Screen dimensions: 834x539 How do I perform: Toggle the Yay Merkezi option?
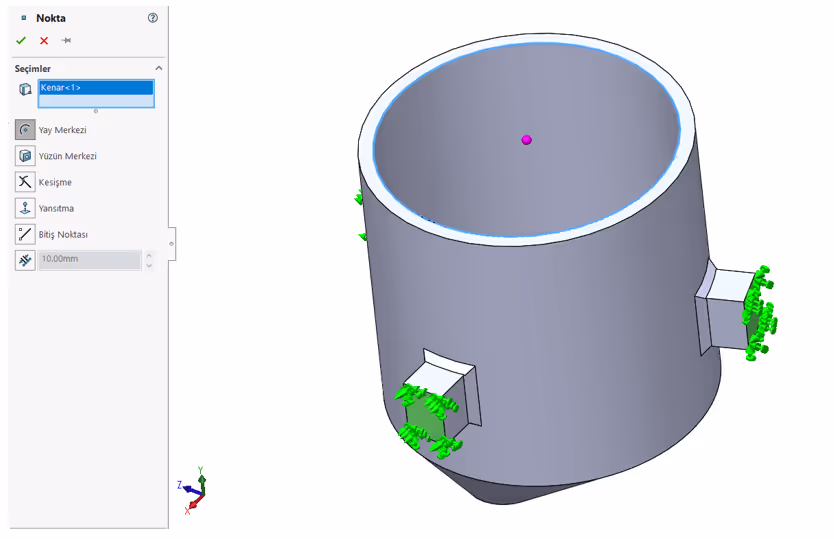[x=25, y=130]
